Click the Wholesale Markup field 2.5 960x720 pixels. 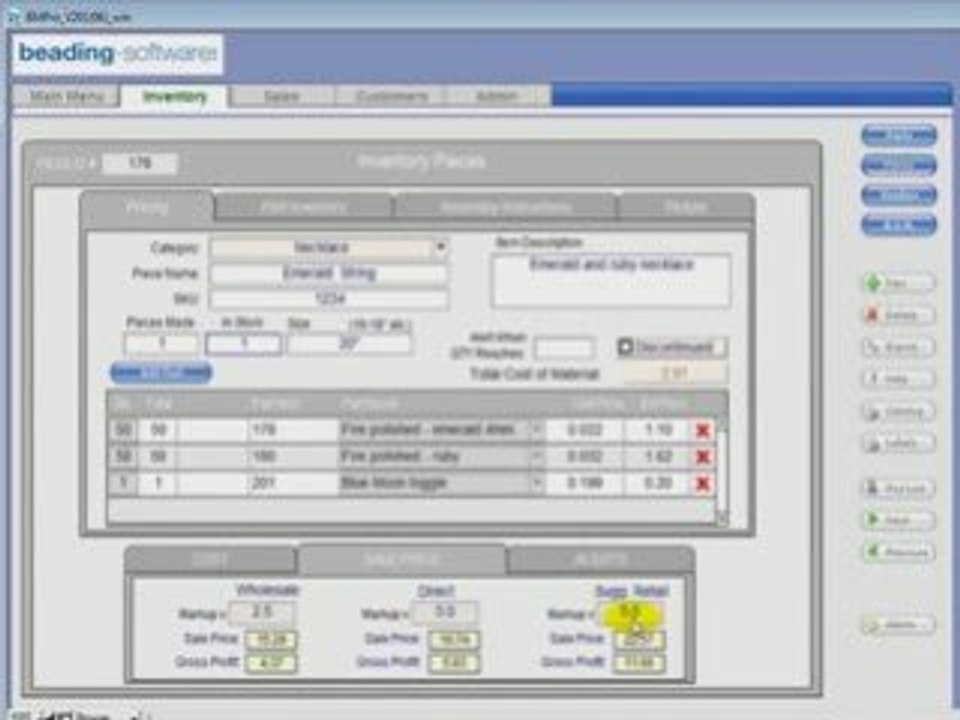[x=263, y=612]
